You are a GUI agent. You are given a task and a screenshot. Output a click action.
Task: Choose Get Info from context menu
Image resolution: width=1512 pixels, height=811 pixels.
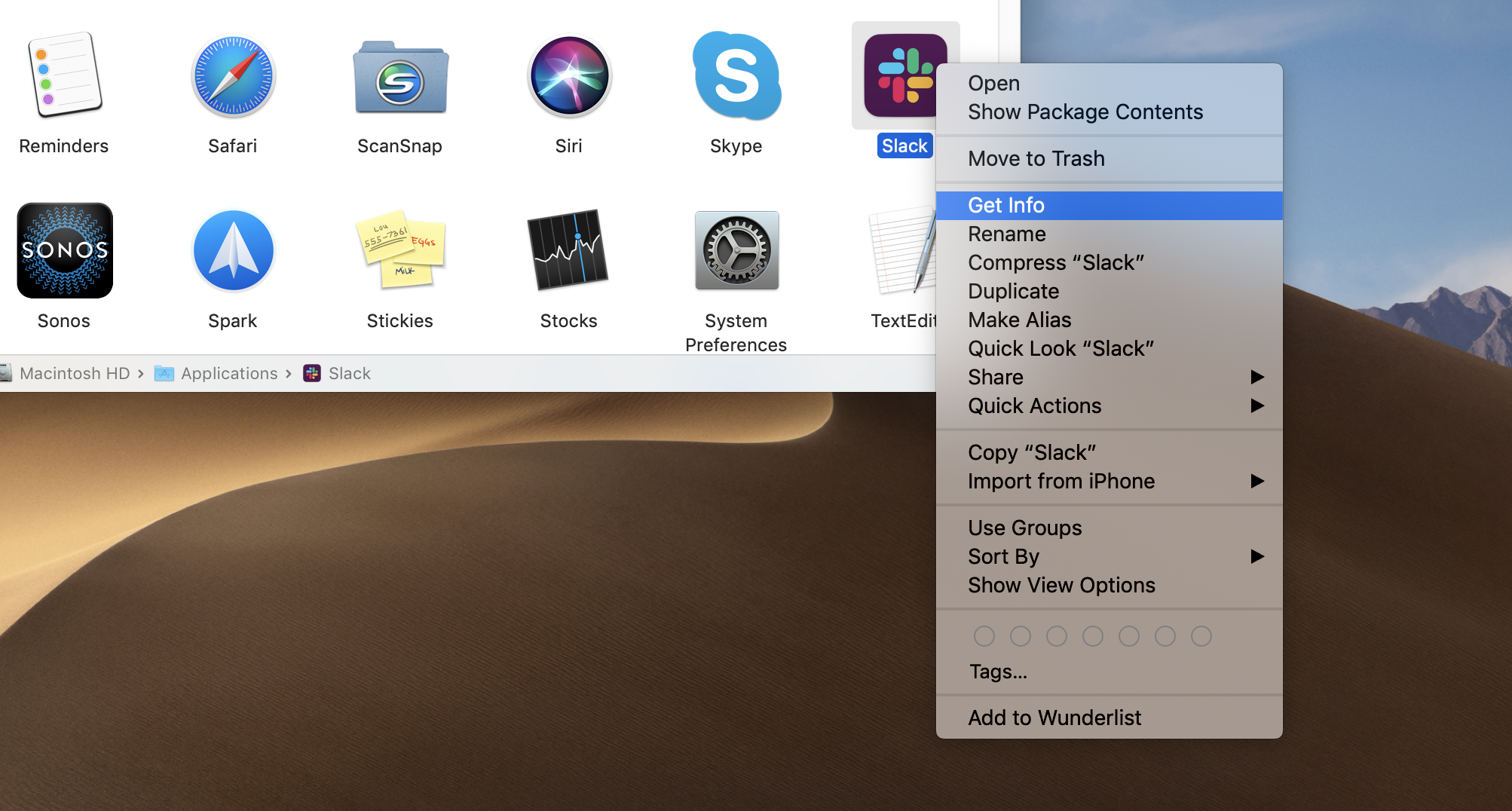1006,205
